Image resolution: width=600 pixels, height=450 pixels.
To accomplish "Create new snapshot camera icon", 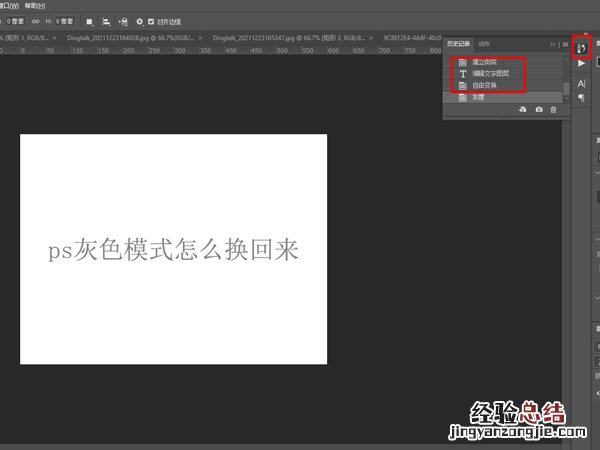I will 539,109.
